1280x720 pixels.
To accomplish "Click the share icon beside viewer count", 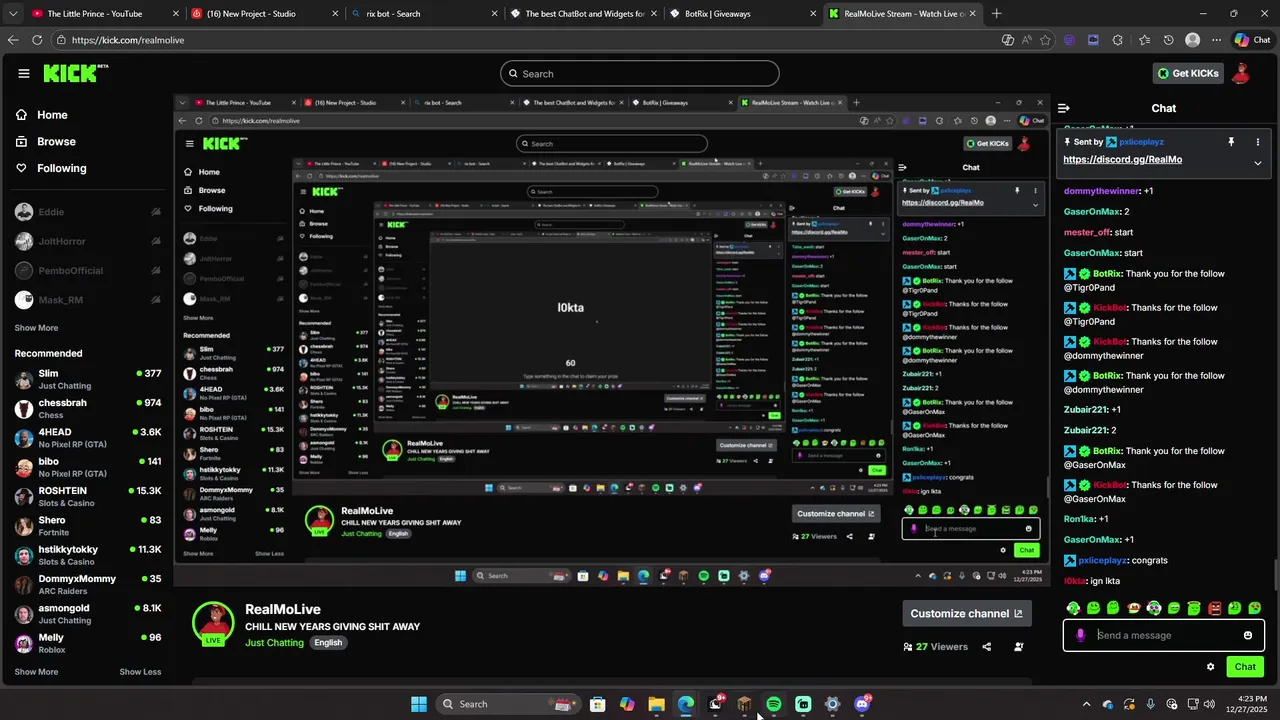I will pos(987,647).
